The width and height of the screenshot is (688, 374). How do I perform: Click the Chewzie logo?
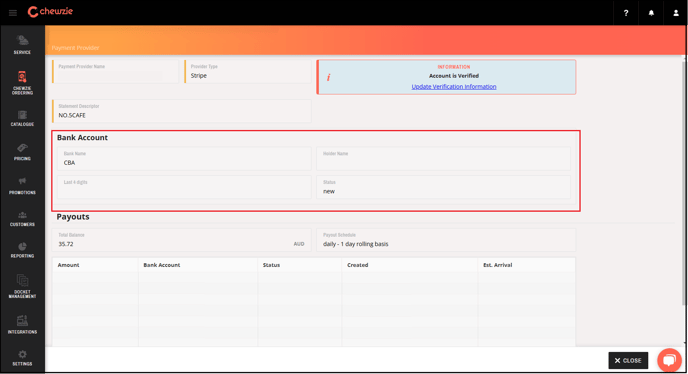[x=50, y=12]
